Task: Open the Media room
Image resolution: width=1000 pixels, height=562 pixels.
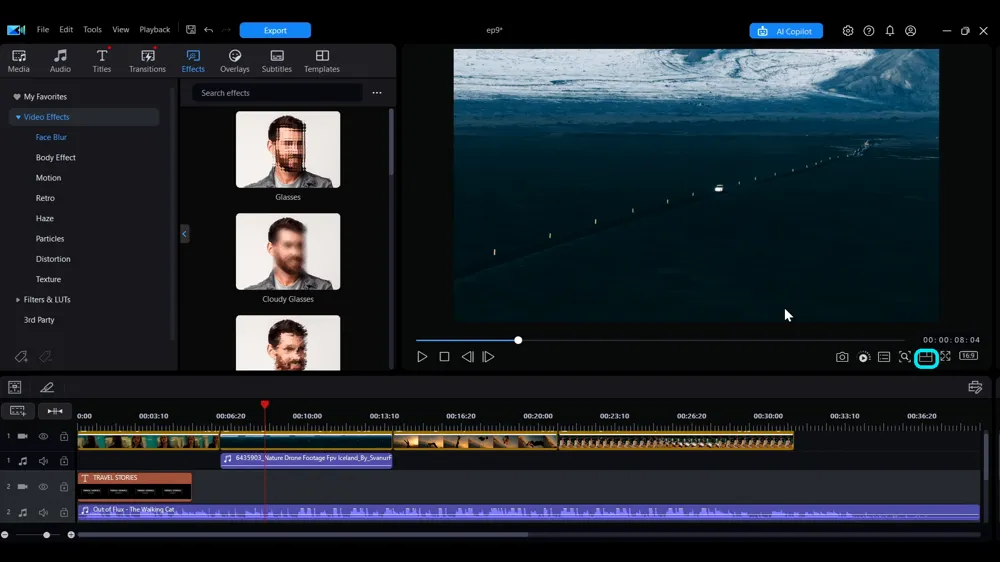Action: pyautogui.click(x=18, y=61)
